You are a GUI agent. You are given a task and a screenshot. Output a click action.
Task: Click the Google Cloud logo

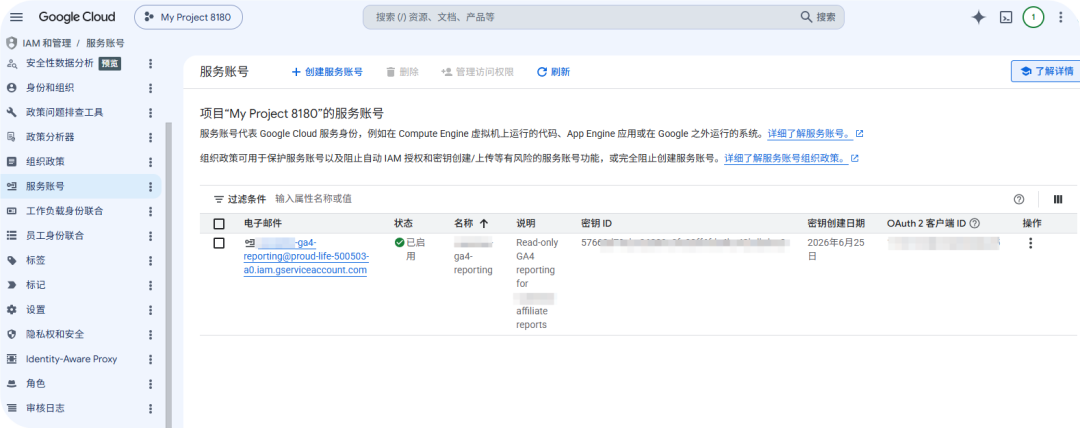tap(77, 17)
